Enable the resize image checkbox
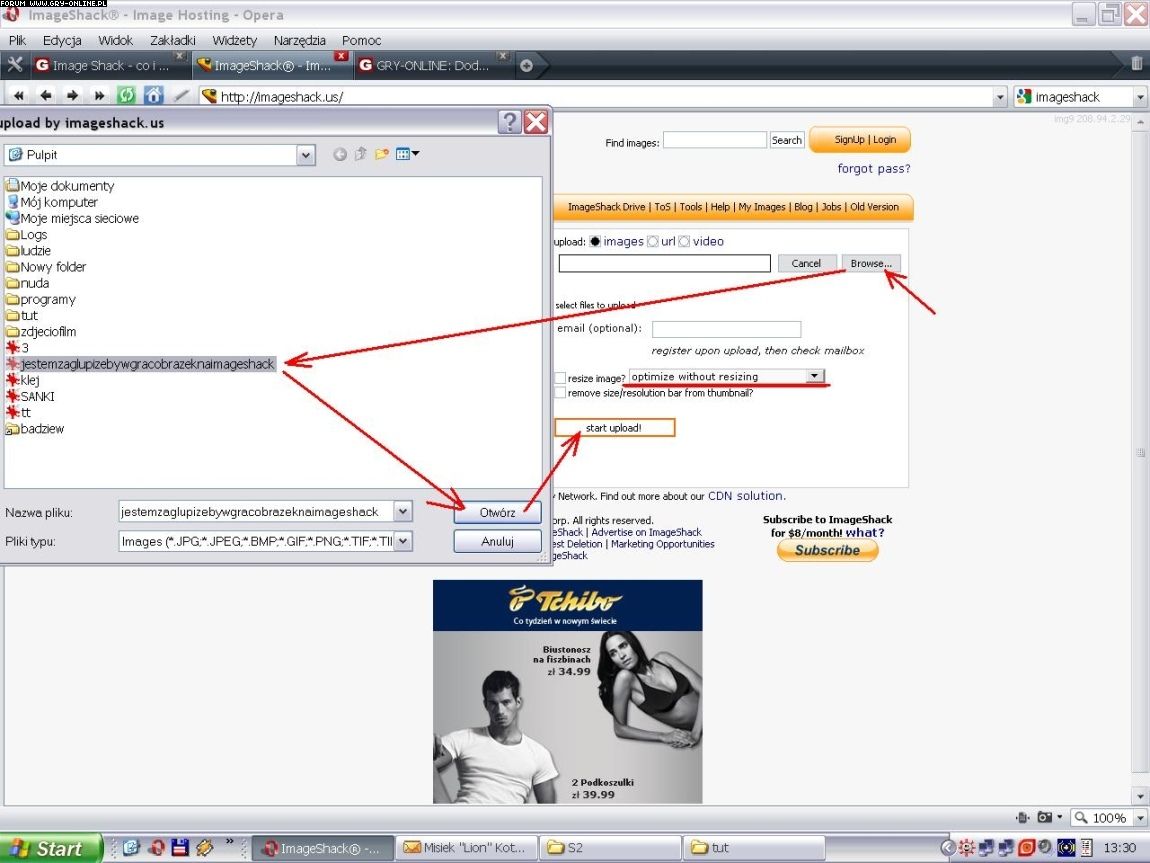The width and height of the screenshot is (1150, 863). pyautogui.click(x=560, y=378)
